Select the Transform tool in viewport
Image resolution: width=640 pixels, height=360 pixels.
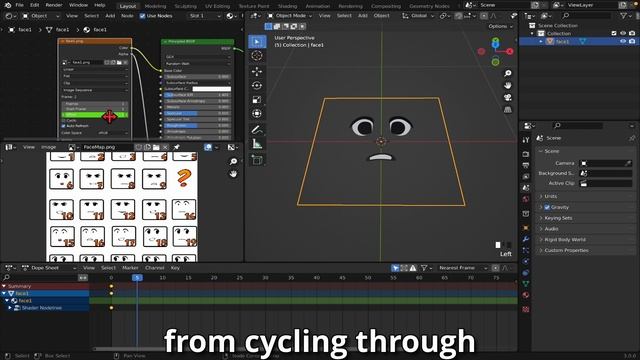point(257,113)
